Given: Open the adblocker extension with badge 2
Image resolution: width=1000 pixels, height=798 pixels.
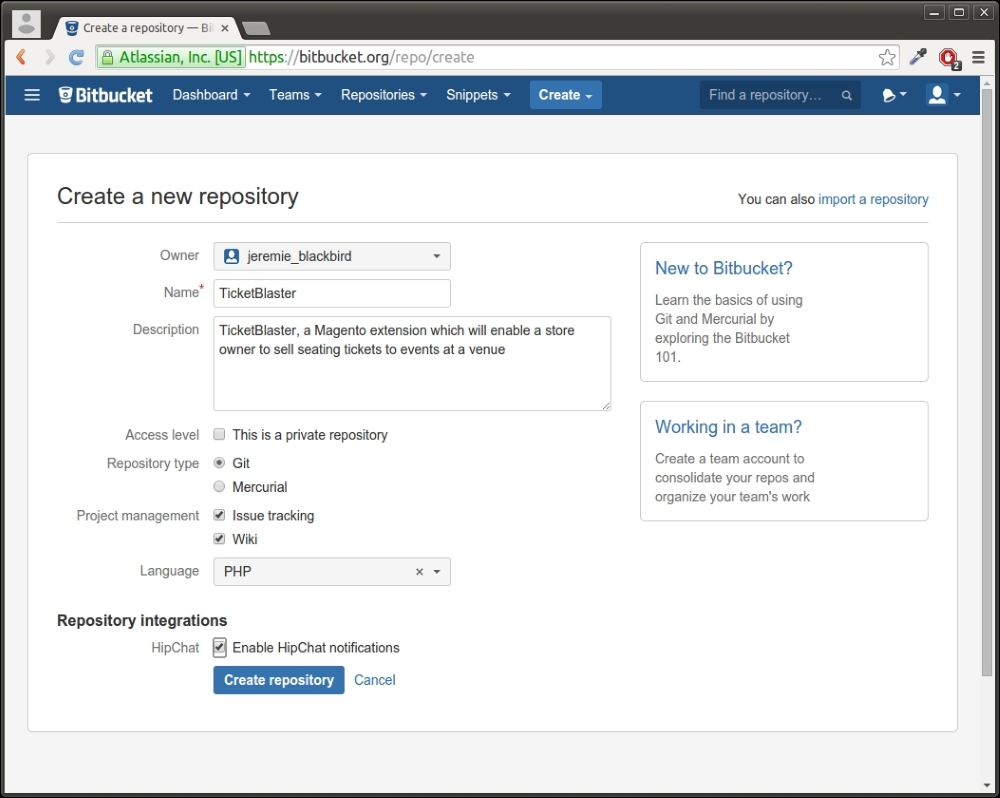Looking at the screenshot, I should coord(948,58).
